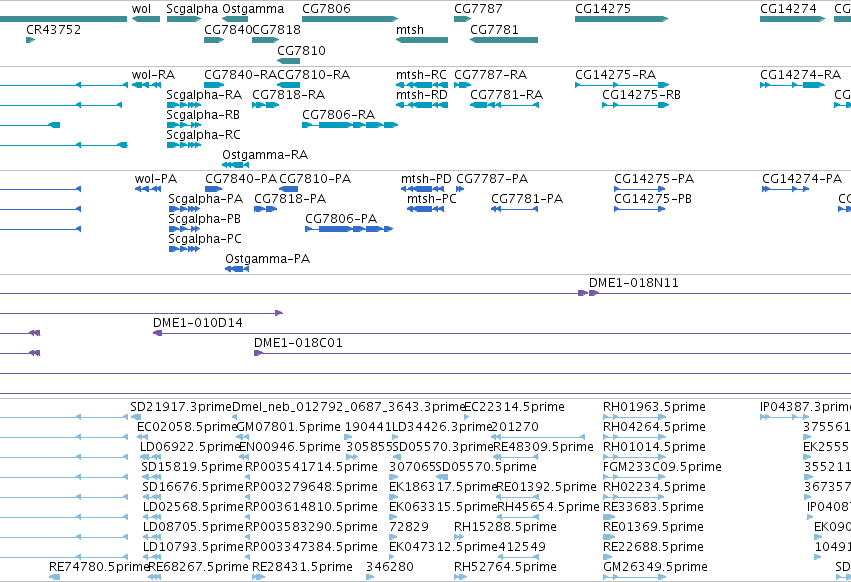
Task: Click the CG7818-PA protein label
Action: coord(290,199)
